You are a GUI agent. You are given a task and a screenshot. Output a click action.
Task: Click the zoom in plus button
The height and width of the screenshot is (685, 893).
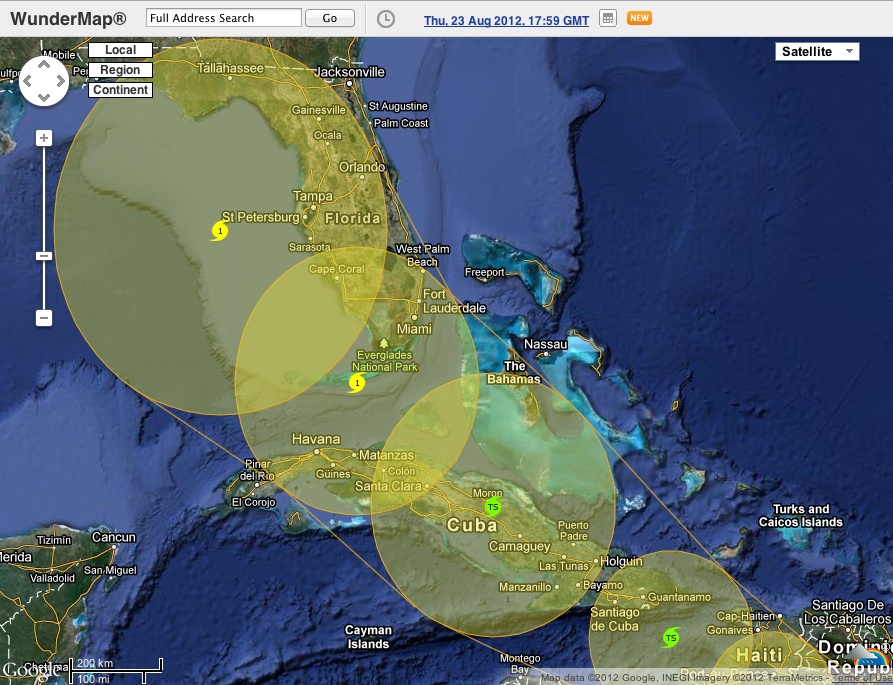44,139
